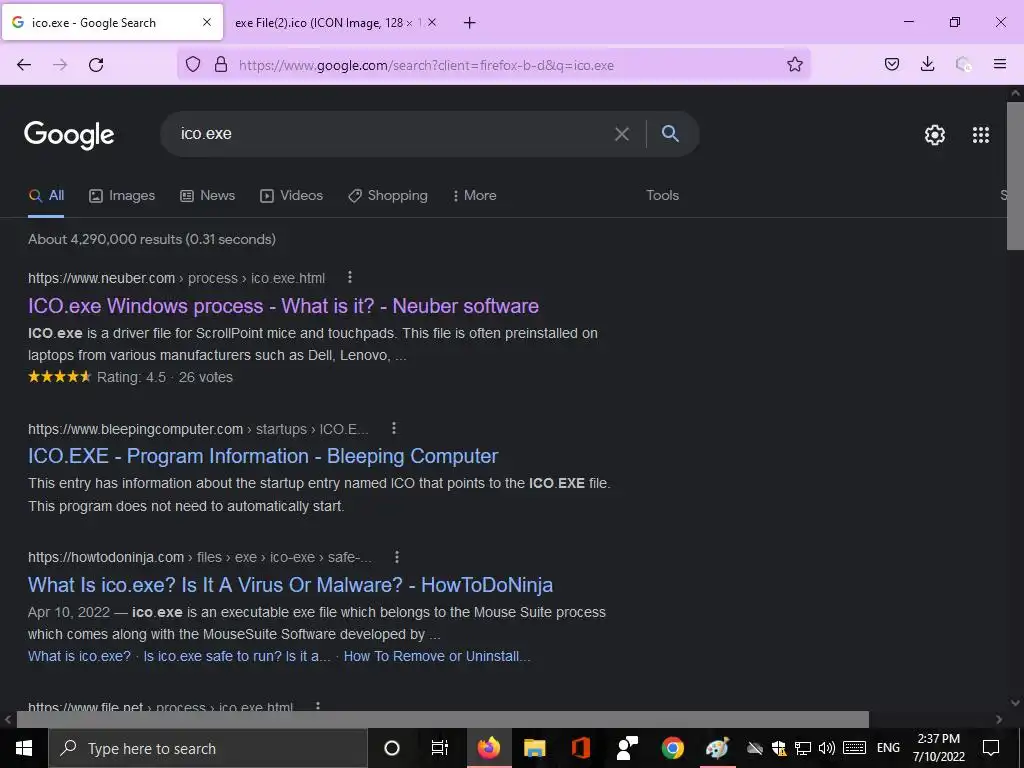
Task: Close the exe File(2).ico tab
Action: pos(432,22)
